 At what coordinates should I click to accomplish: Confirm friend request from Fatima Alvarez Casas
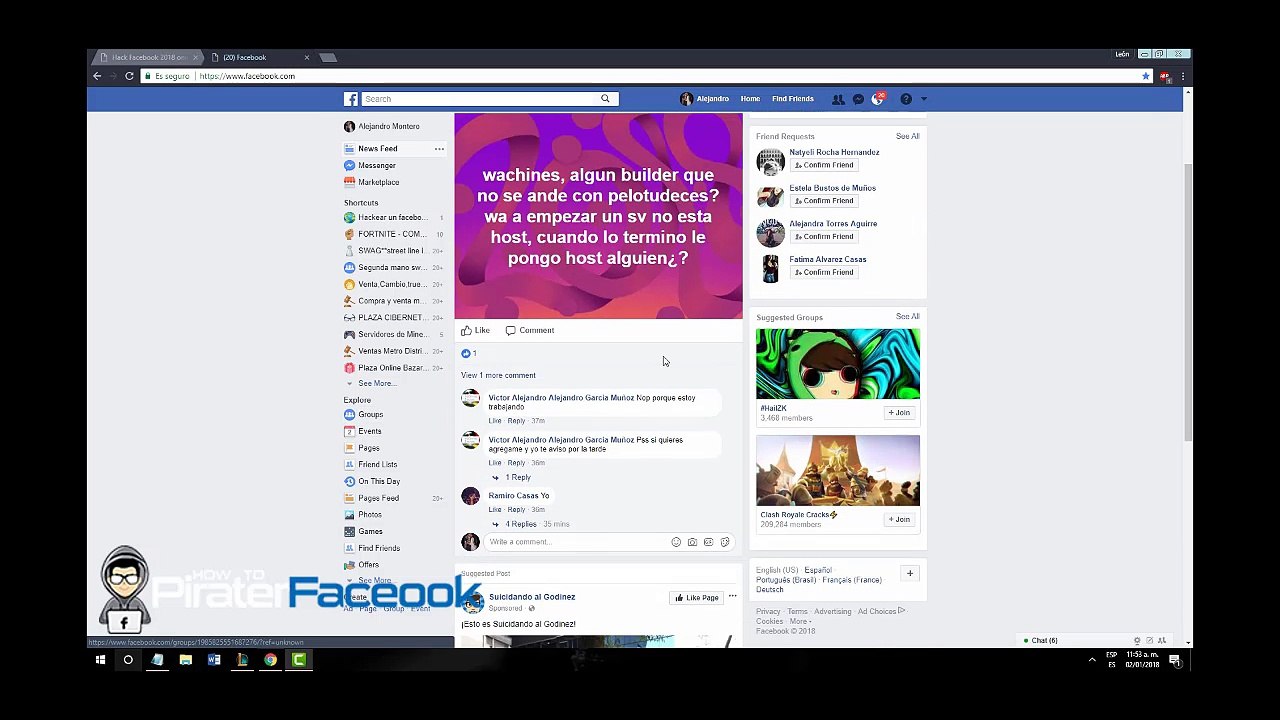(824, 272)
